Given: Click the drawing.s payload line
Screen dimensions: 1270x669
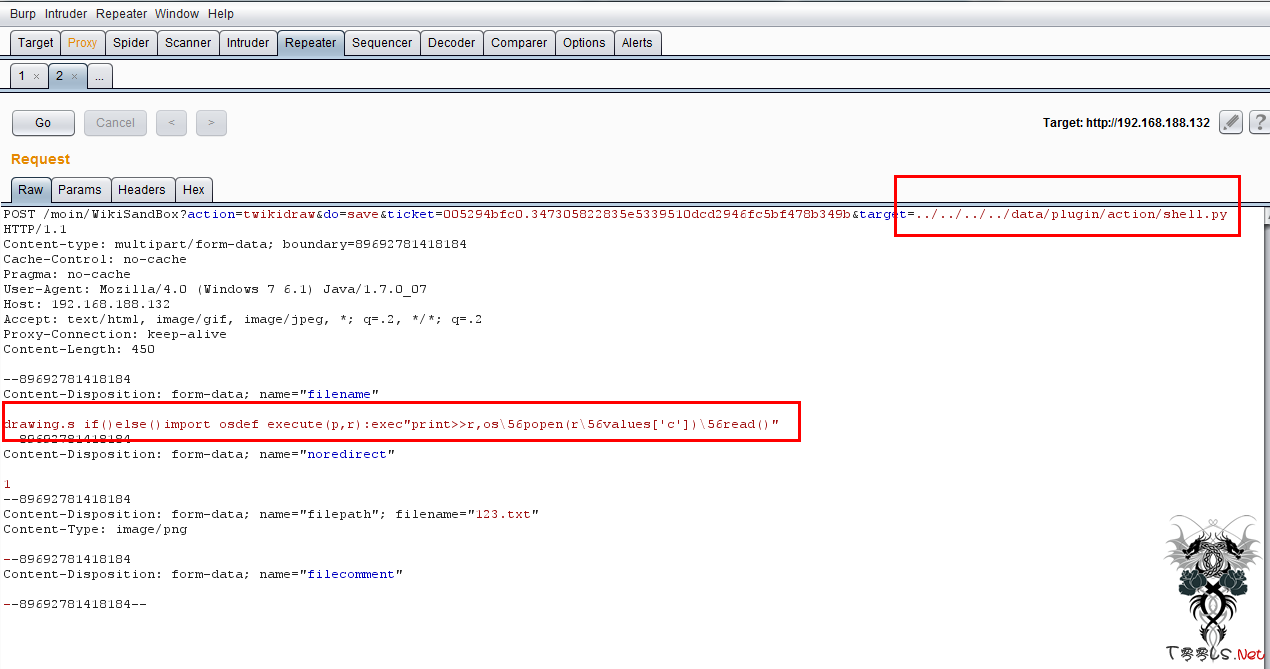Looking at the screenshot, I should [391, 424].
